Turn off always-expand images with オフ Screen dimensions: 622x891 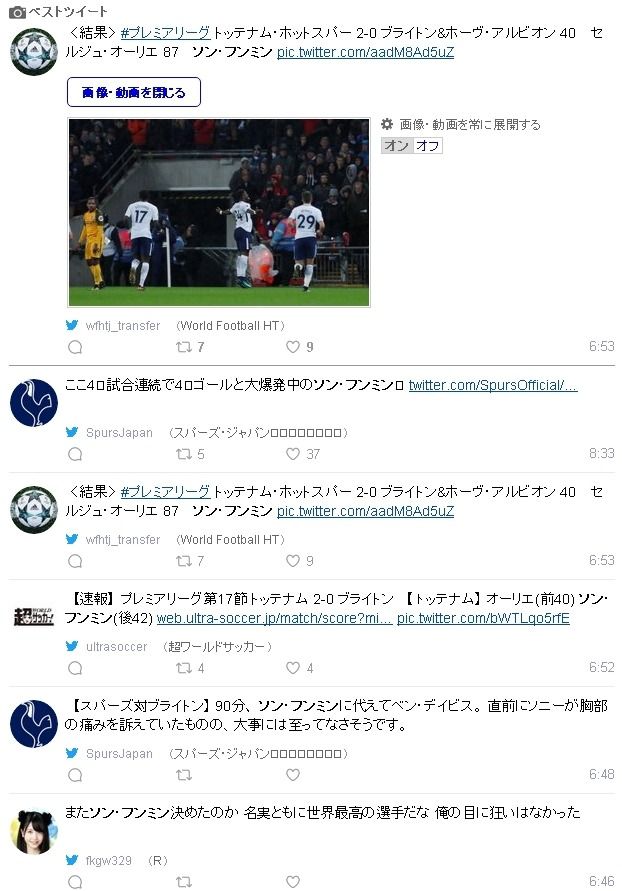427,145
